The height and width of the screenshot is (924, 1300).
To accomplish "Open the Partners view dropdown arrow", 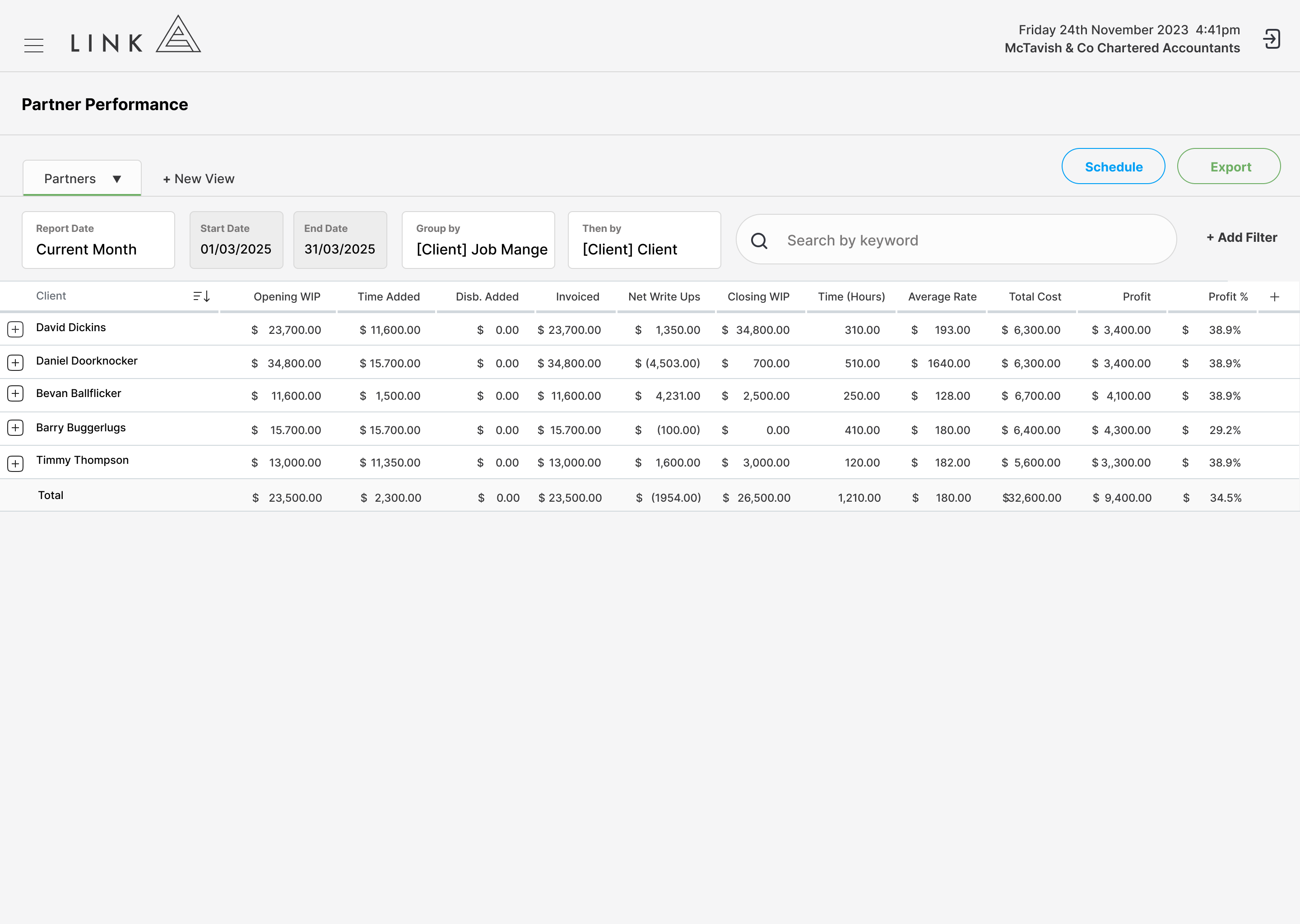I will pyautogui.click(x=116, y=179).
